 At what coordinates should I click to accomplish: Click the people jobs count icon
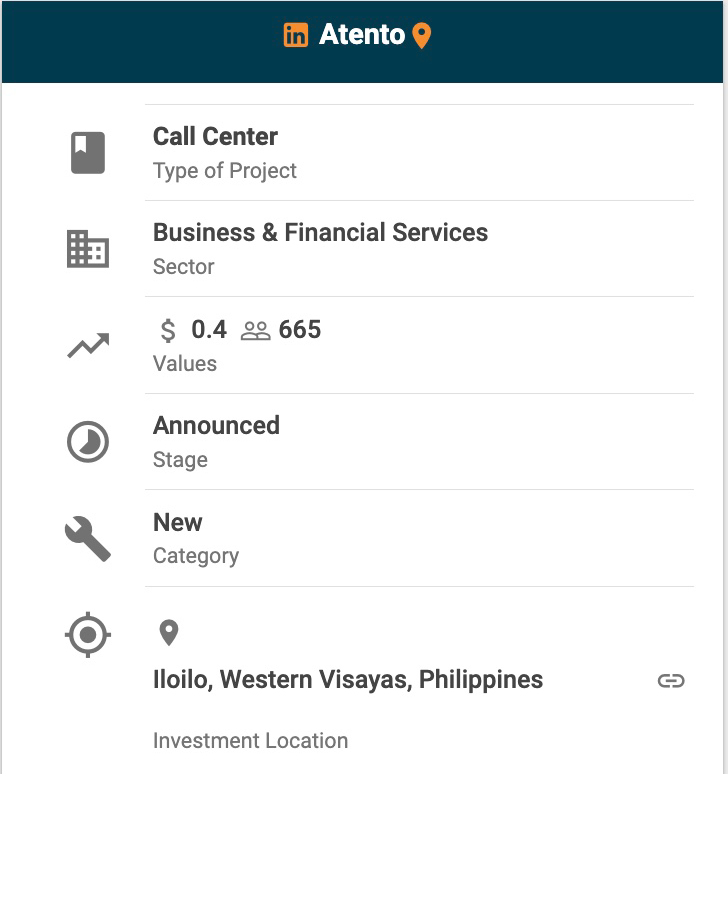[256, 331]
